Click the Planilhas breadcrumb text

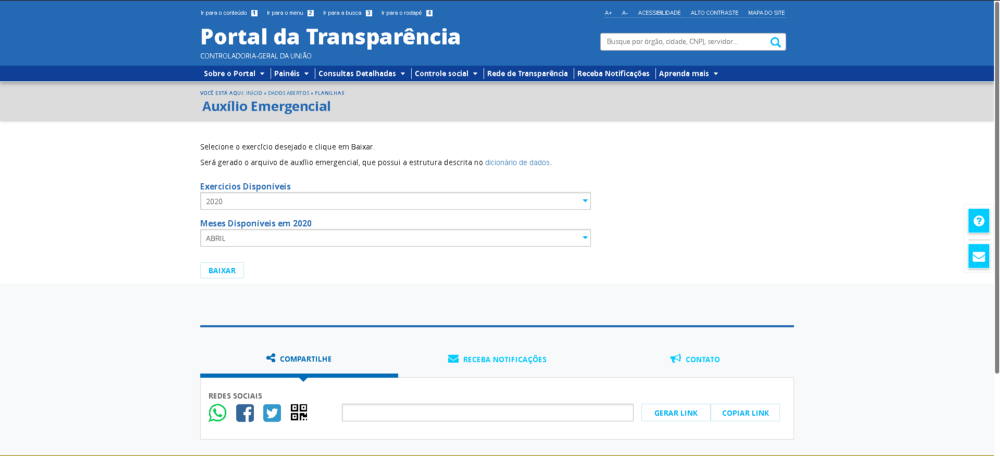click(x=330, y=93)
